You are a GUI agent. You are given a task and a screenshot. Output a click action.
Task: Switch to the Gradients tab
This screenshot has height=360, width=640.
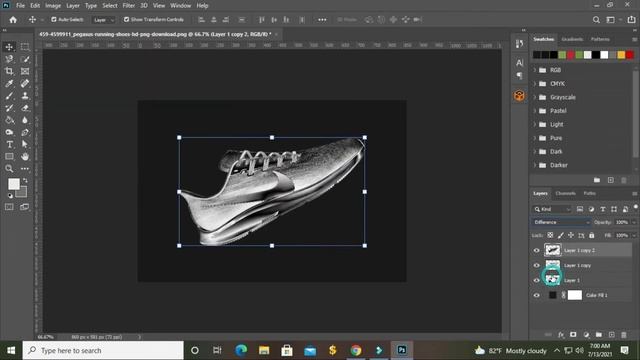(572, 39)
